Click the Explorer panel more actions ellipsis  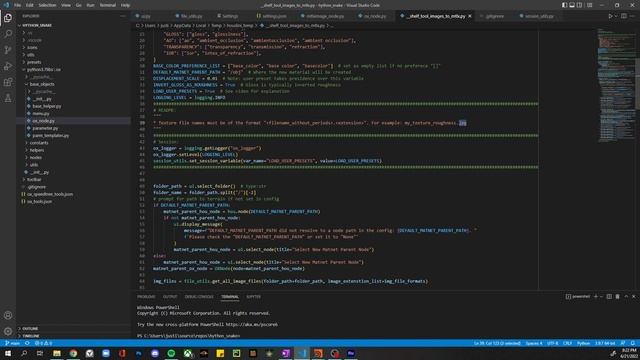tap(123, 16)
